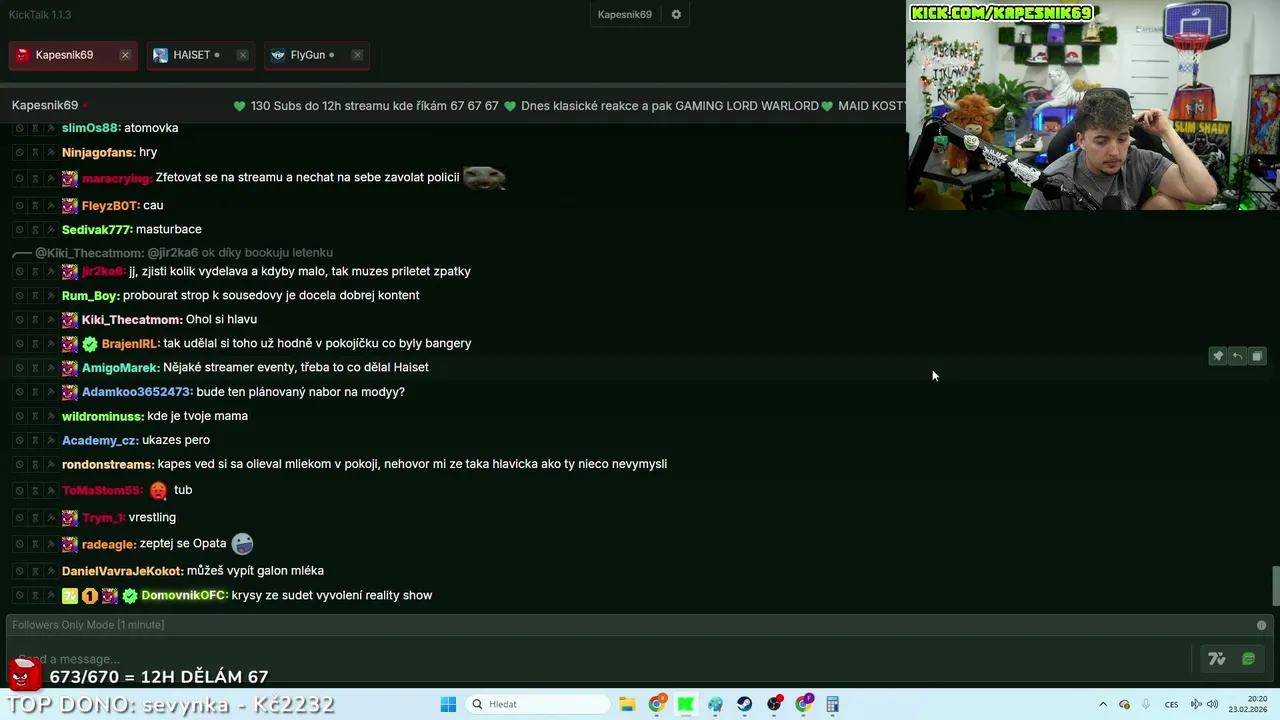1280x720 pixels.
Task: Open maracrying's user card
Action: [117, 178]
